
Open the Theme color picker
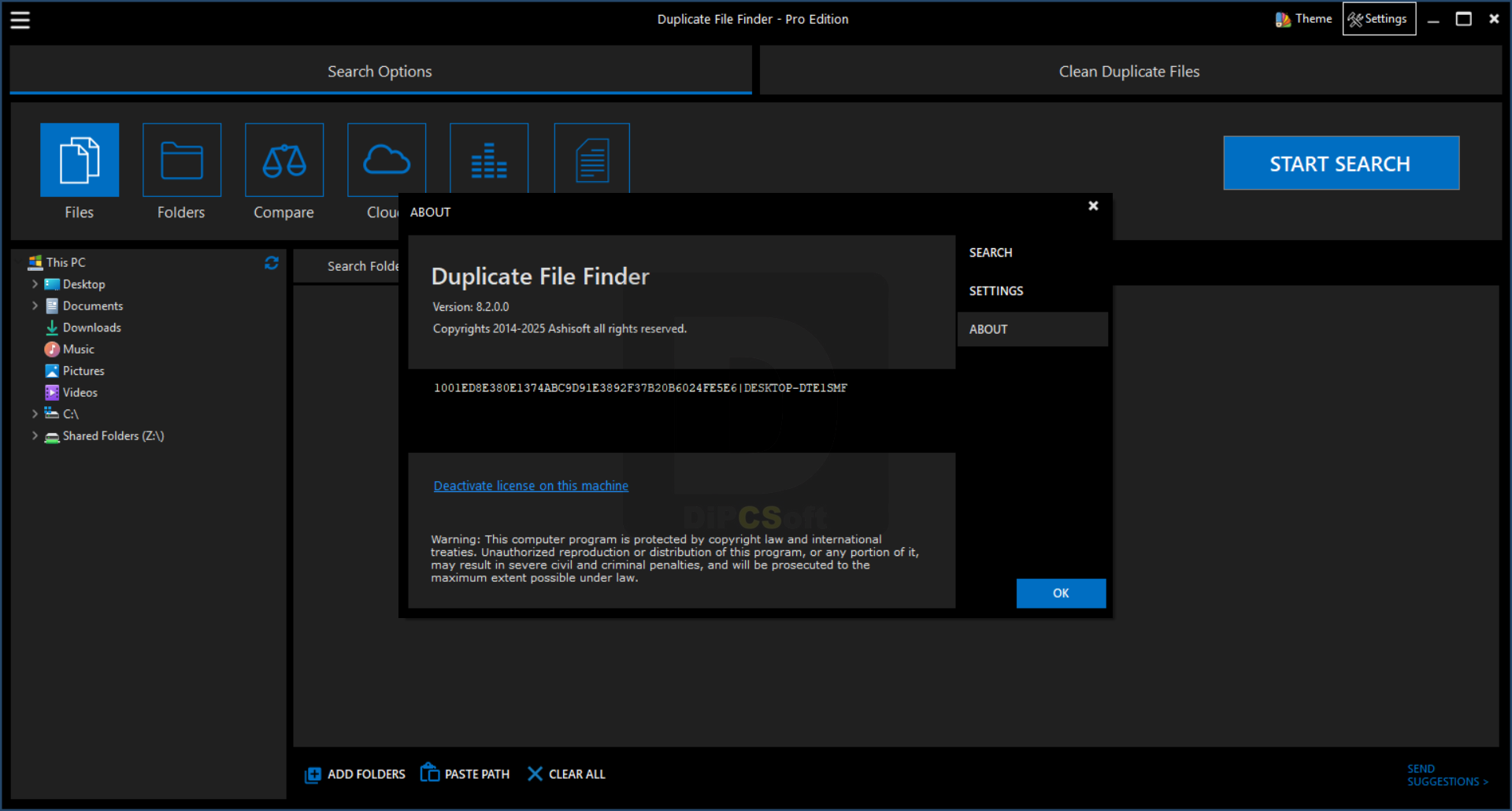click(x=1303, y=19)
